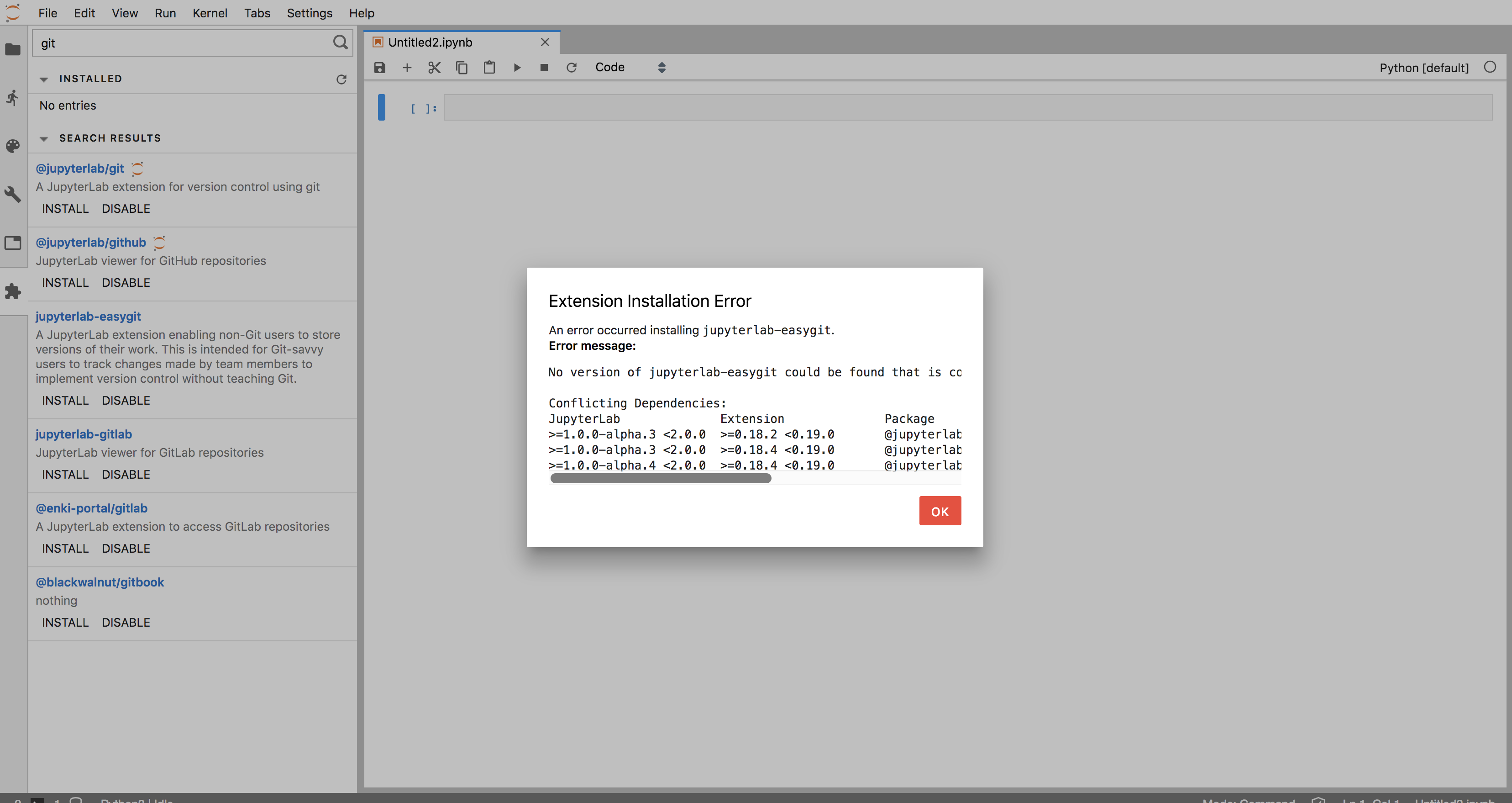Cut the selected cell with scissors icon
The width and height of the screenshot is (1512, 803).
(434, 68)
